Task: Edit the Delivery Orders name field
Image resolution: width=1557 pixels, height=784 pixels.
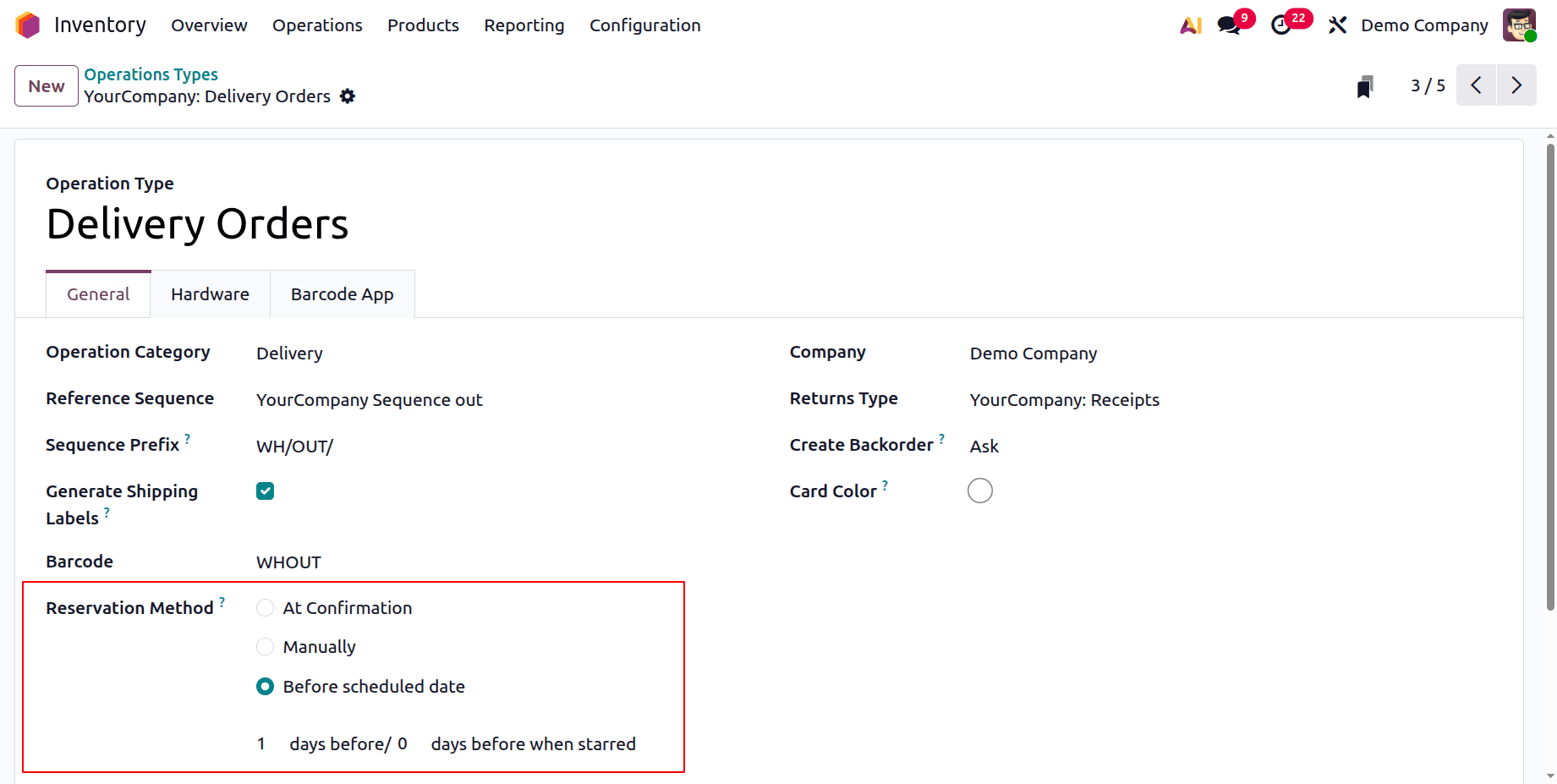Action: pyautogui.click(x=197, y=224)
